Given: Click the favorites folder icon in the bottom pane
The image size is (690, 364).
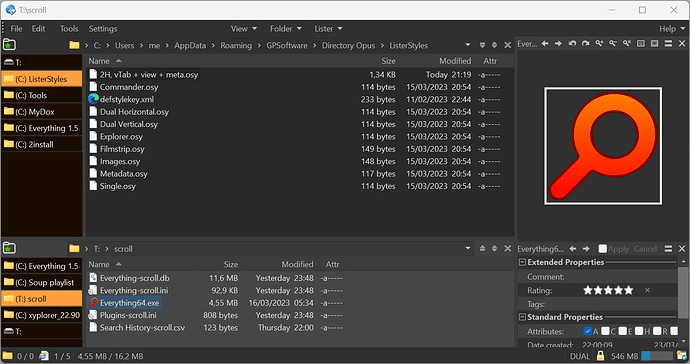Looking at the screenshot, I should tap(9, 248).
